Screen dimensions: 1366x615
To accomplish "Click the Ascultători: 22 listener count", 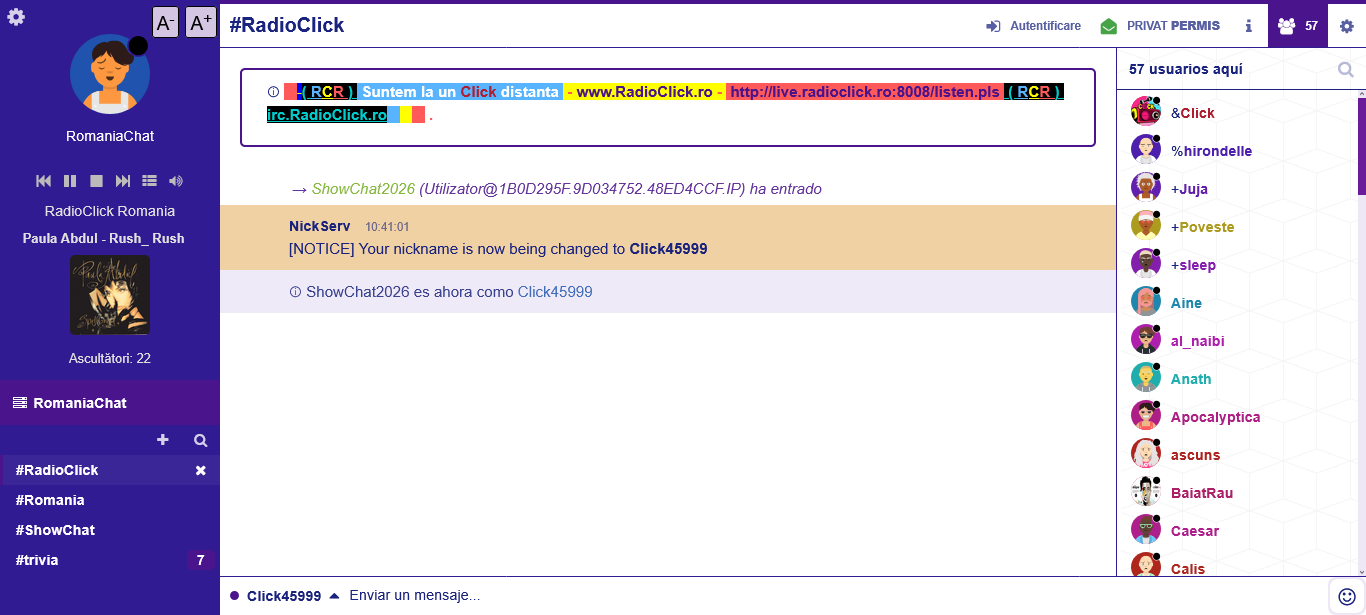I will click(110, 358).
